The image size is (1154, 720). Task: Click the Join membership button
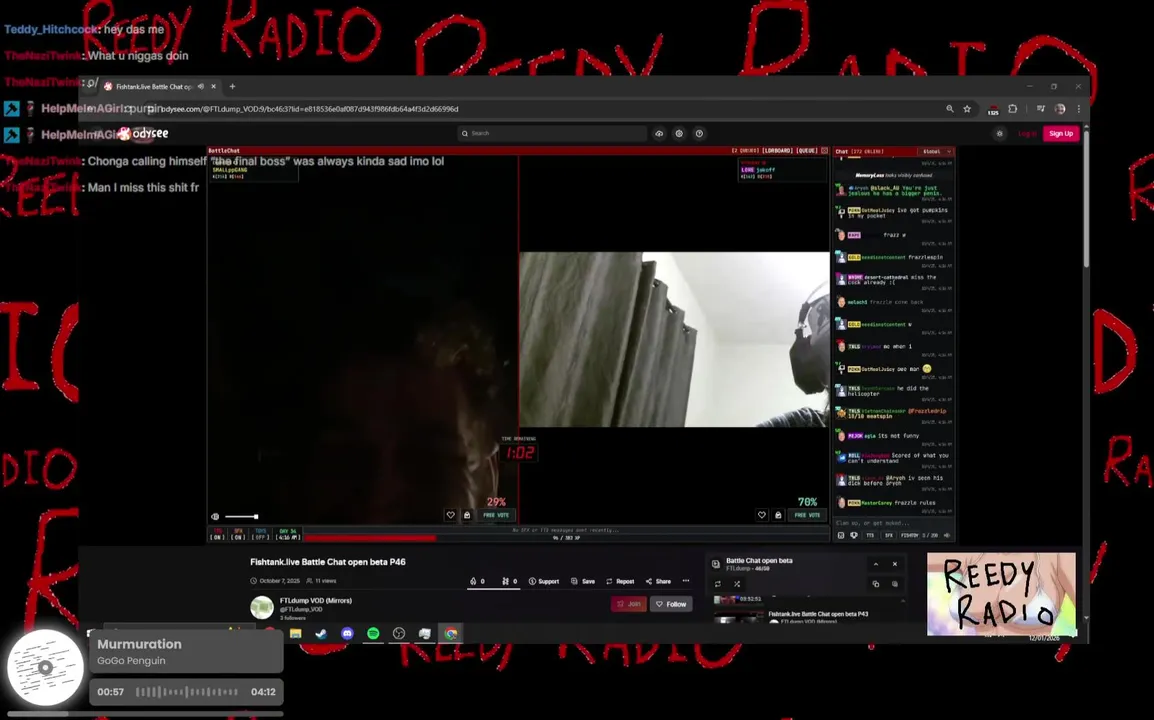click(629, 604)
